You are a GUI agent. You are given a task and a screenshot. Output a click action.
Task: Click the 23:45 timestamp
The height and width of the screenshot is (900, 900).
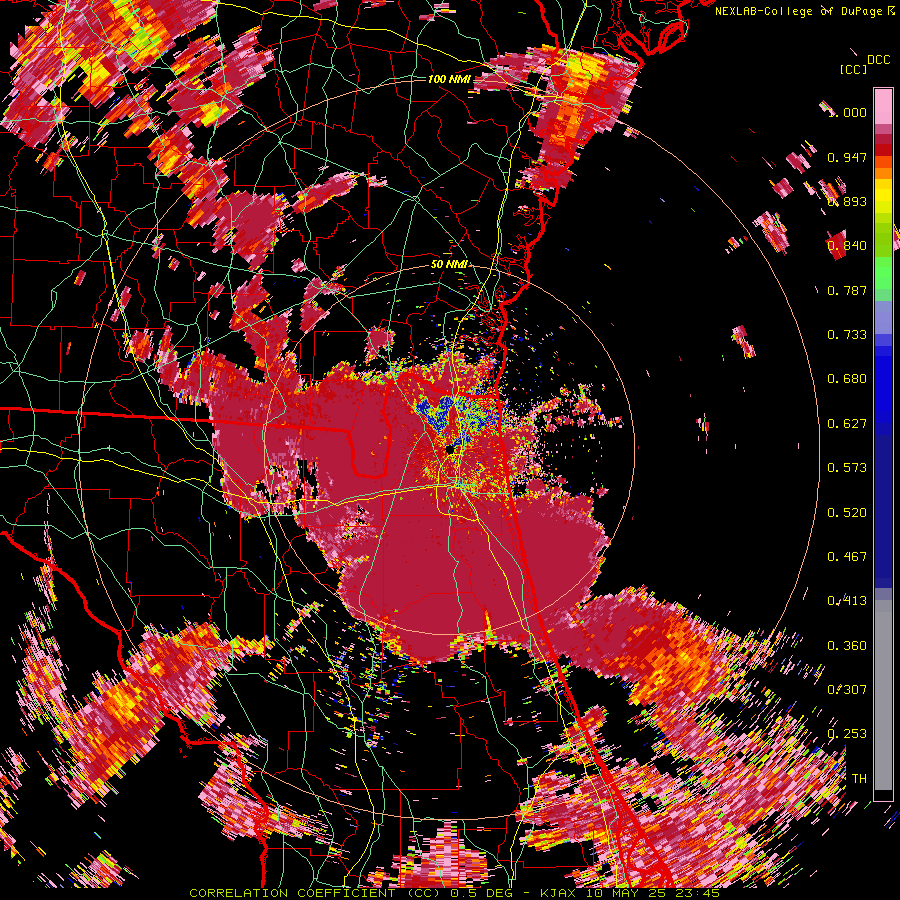coord(699,893)
